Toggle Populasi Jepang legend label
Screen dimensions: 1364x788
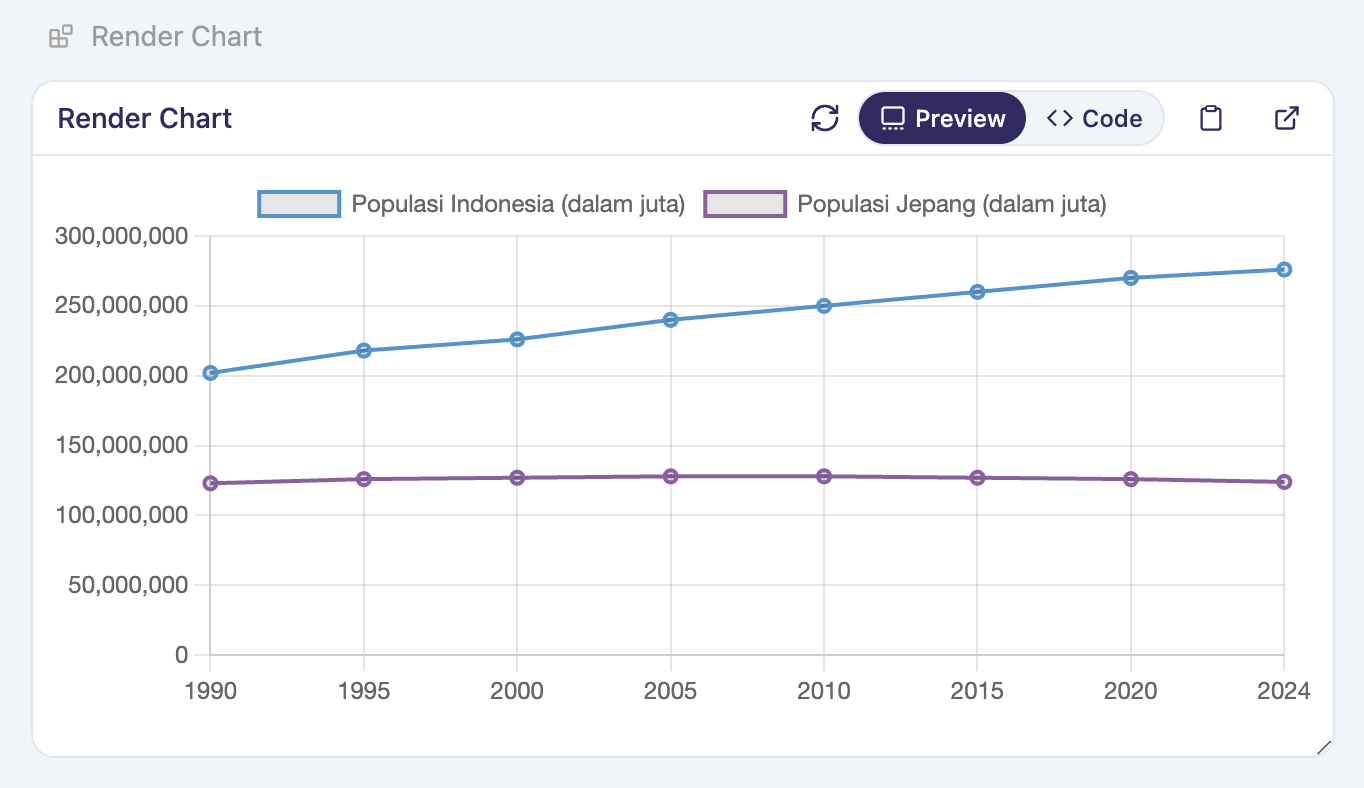point(951,204)
